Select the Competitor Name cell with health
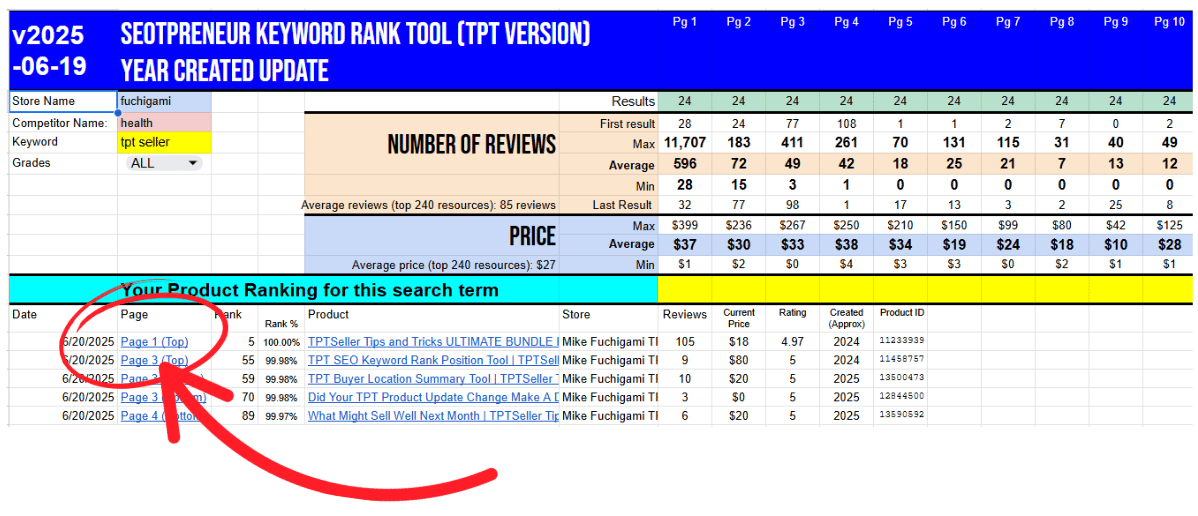The image size is (1198, 516). (x=164, y=122)
